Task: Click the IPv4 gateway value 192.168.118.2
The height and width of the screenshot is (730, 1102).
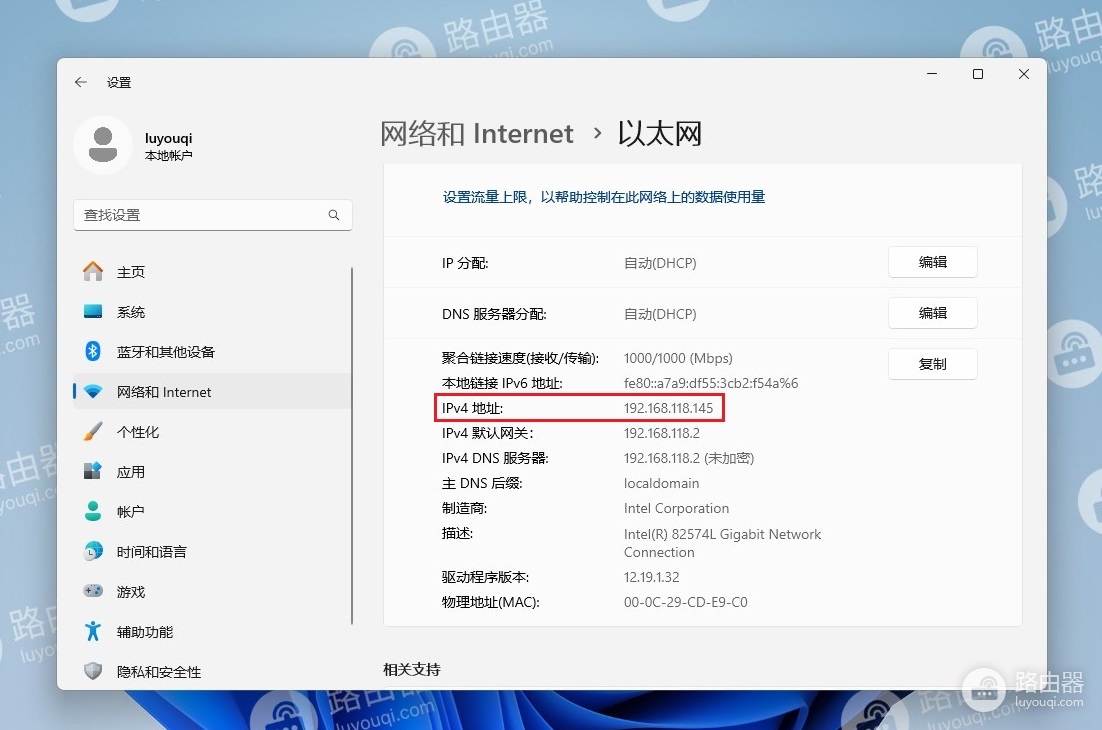Action: click(662, 434)
